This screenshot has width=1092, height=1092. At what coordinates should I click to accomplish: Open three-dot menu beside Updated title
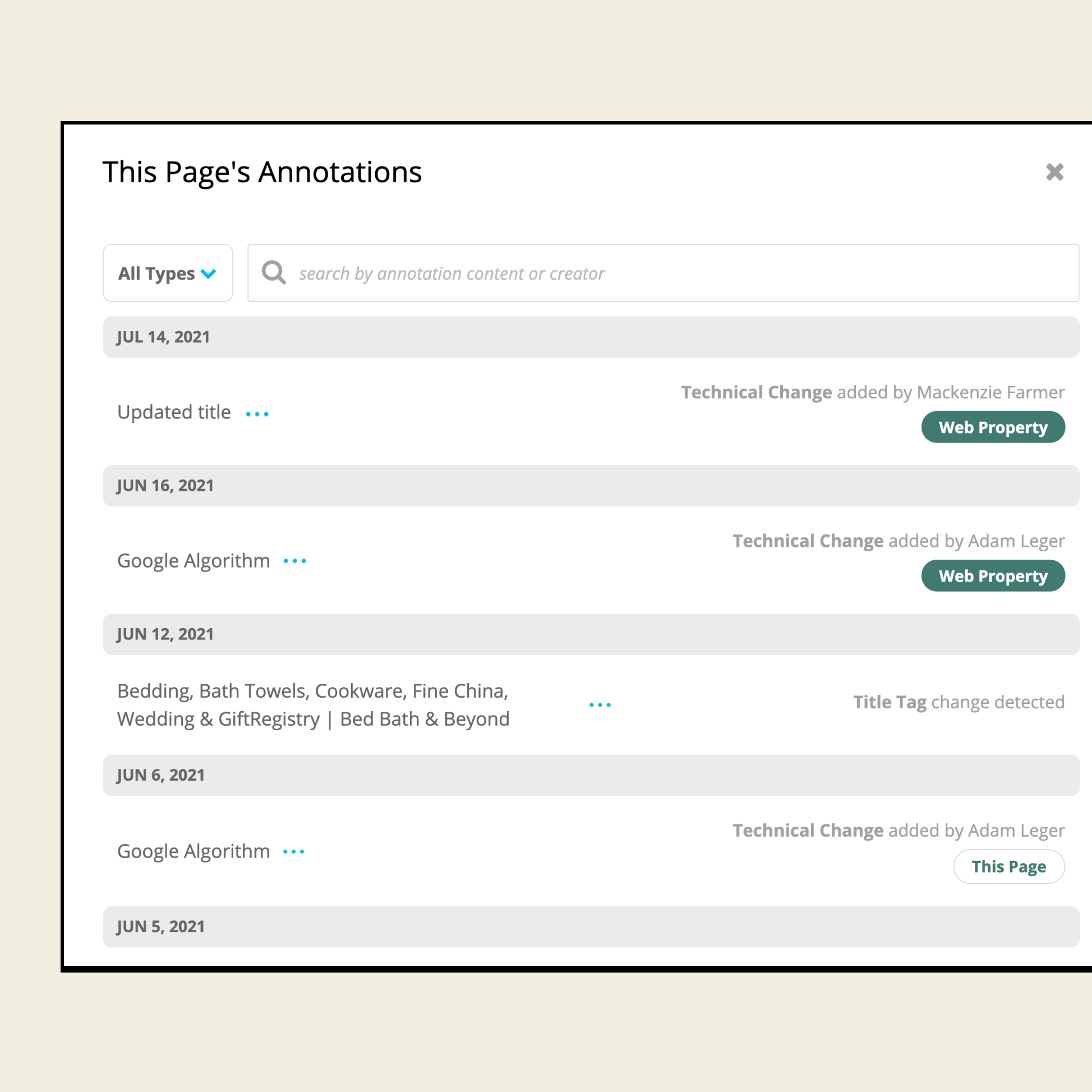point(257,414)
